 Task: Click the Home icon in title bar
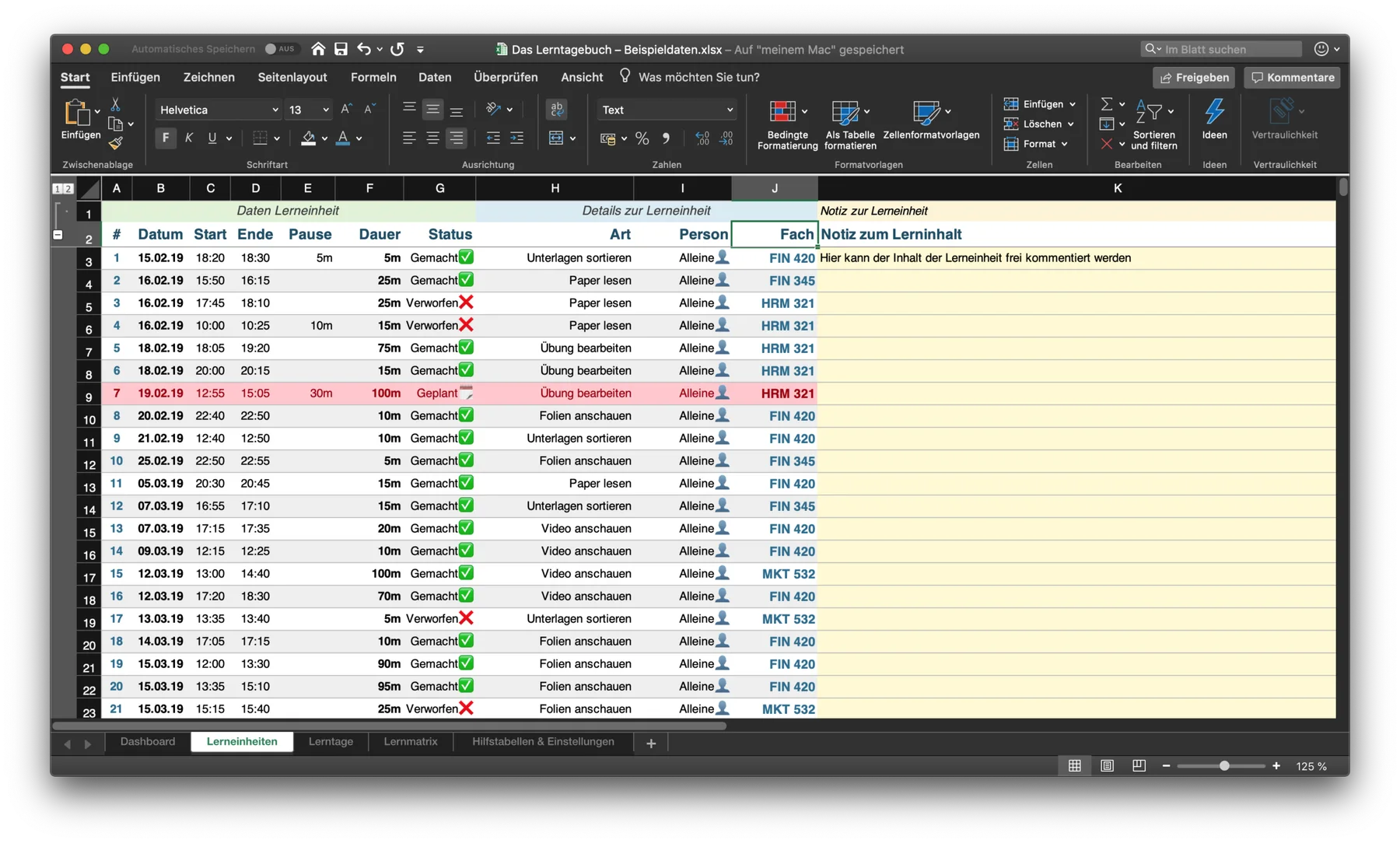tap(318, 49)
